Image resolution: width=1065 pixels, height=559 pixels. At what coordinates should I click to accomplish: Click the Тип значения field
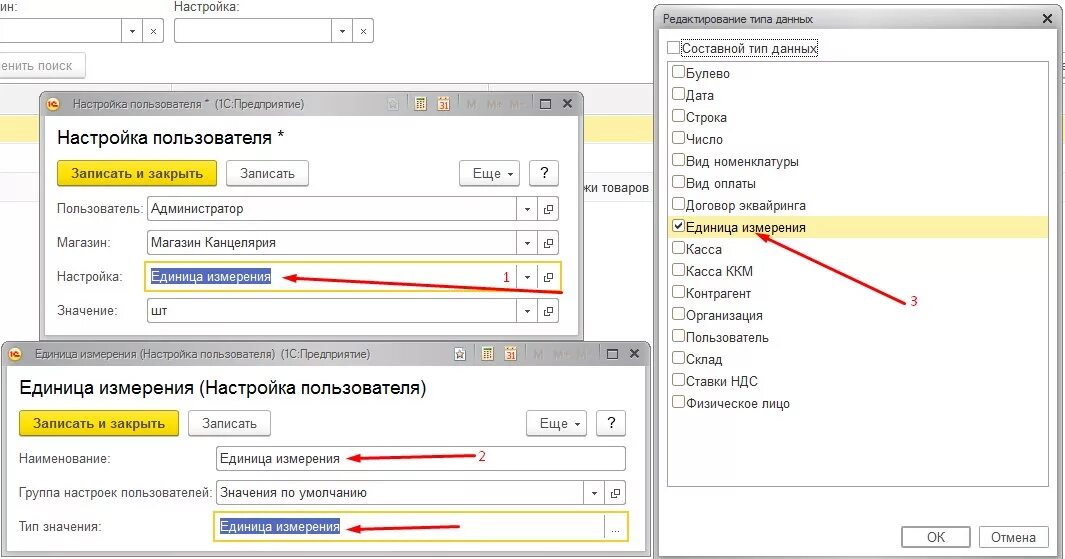tap(410, 527)
